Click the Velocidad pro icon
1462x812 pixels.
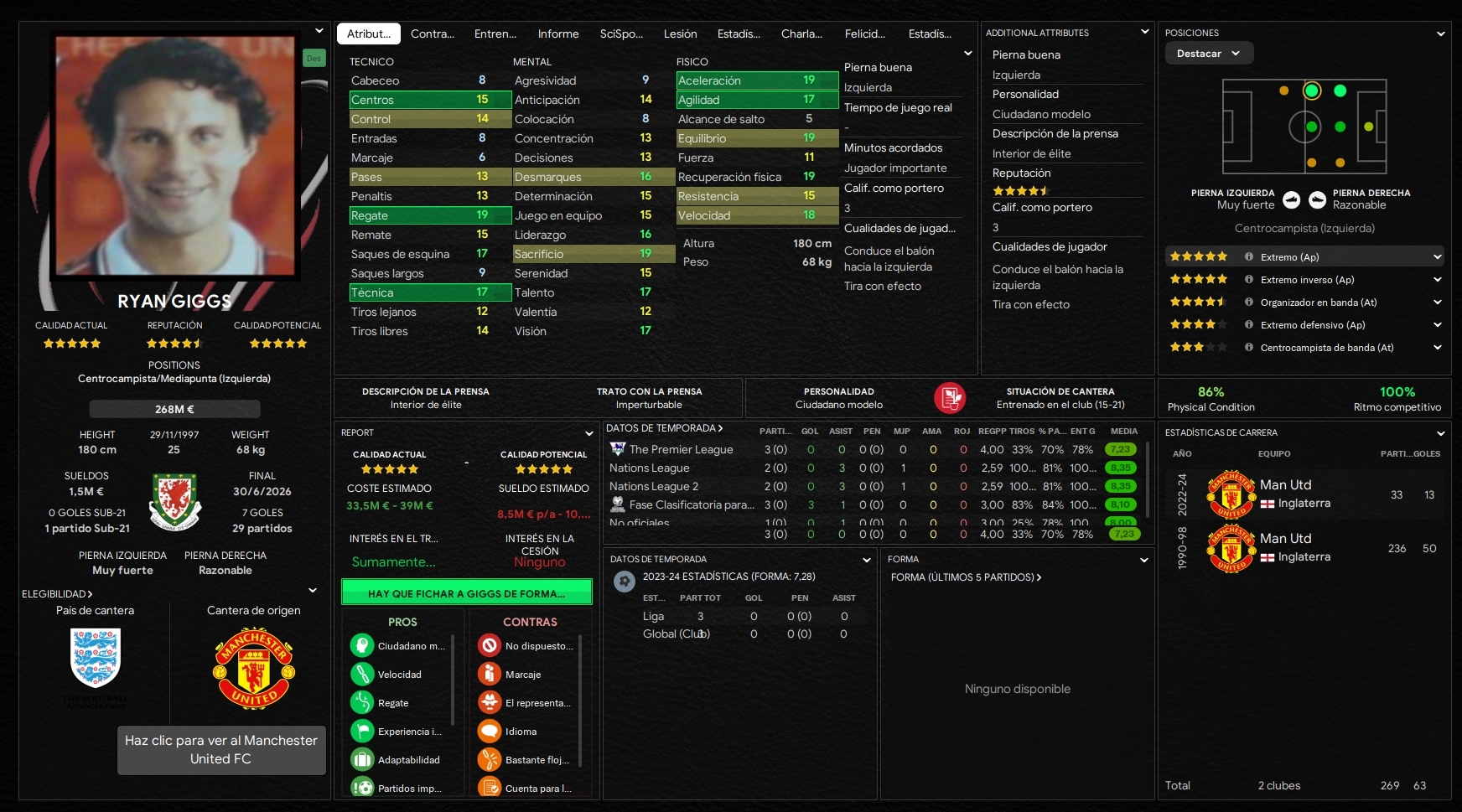362,675
